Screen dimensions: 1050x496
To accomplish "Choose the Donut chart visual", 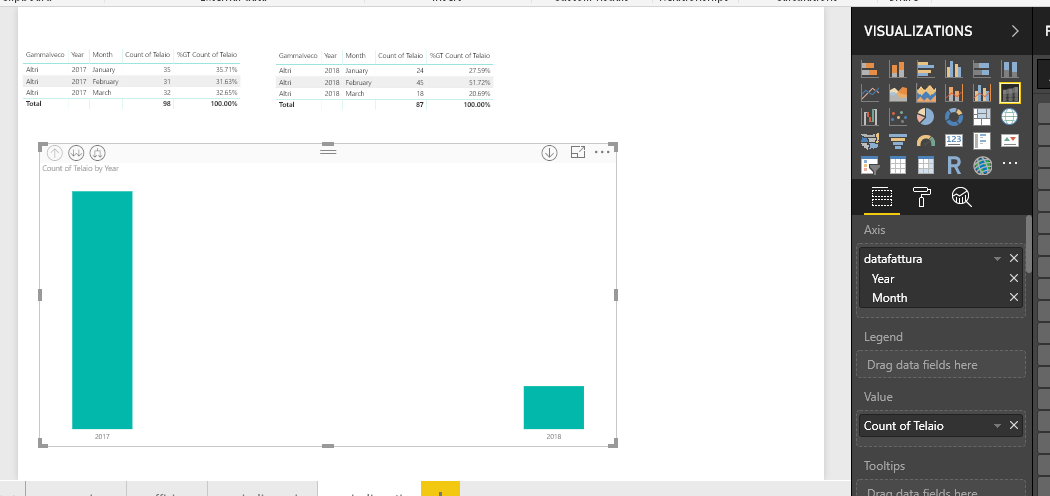I will coord(954,117).
